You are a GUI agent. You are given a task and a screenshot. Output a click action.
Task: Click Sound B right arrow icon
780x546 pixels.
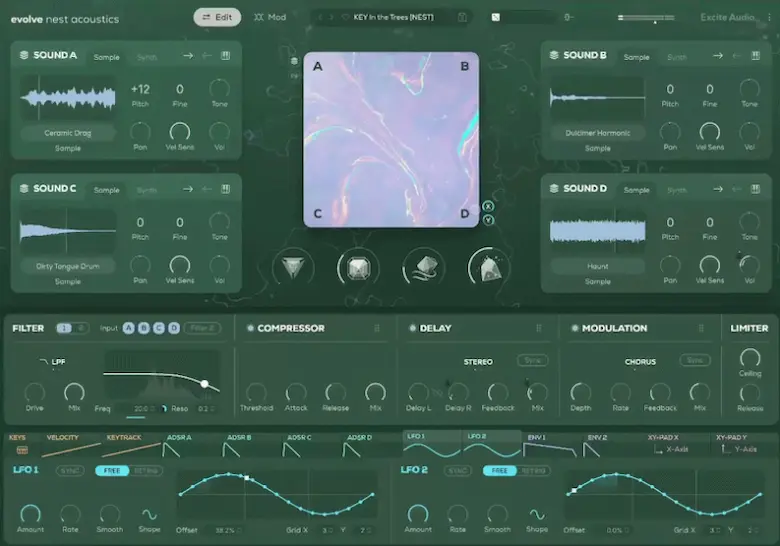tap(718, 56)
